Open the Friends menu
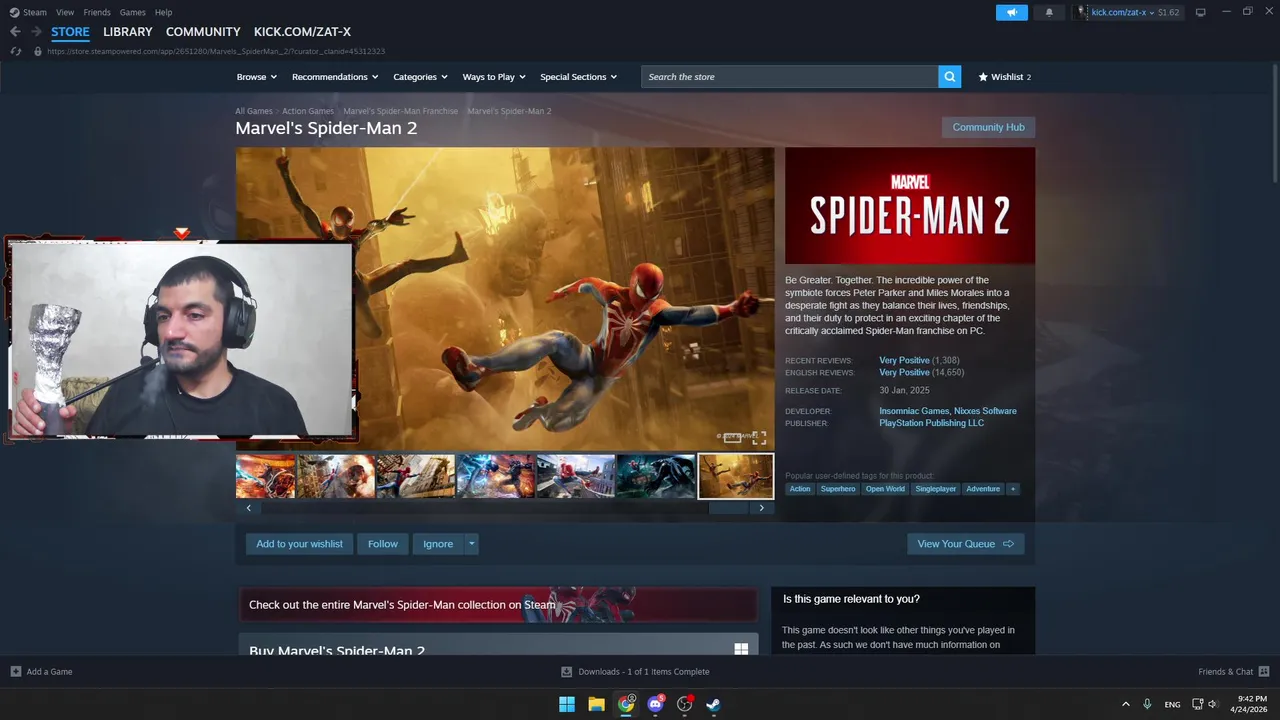 point(97,12)
